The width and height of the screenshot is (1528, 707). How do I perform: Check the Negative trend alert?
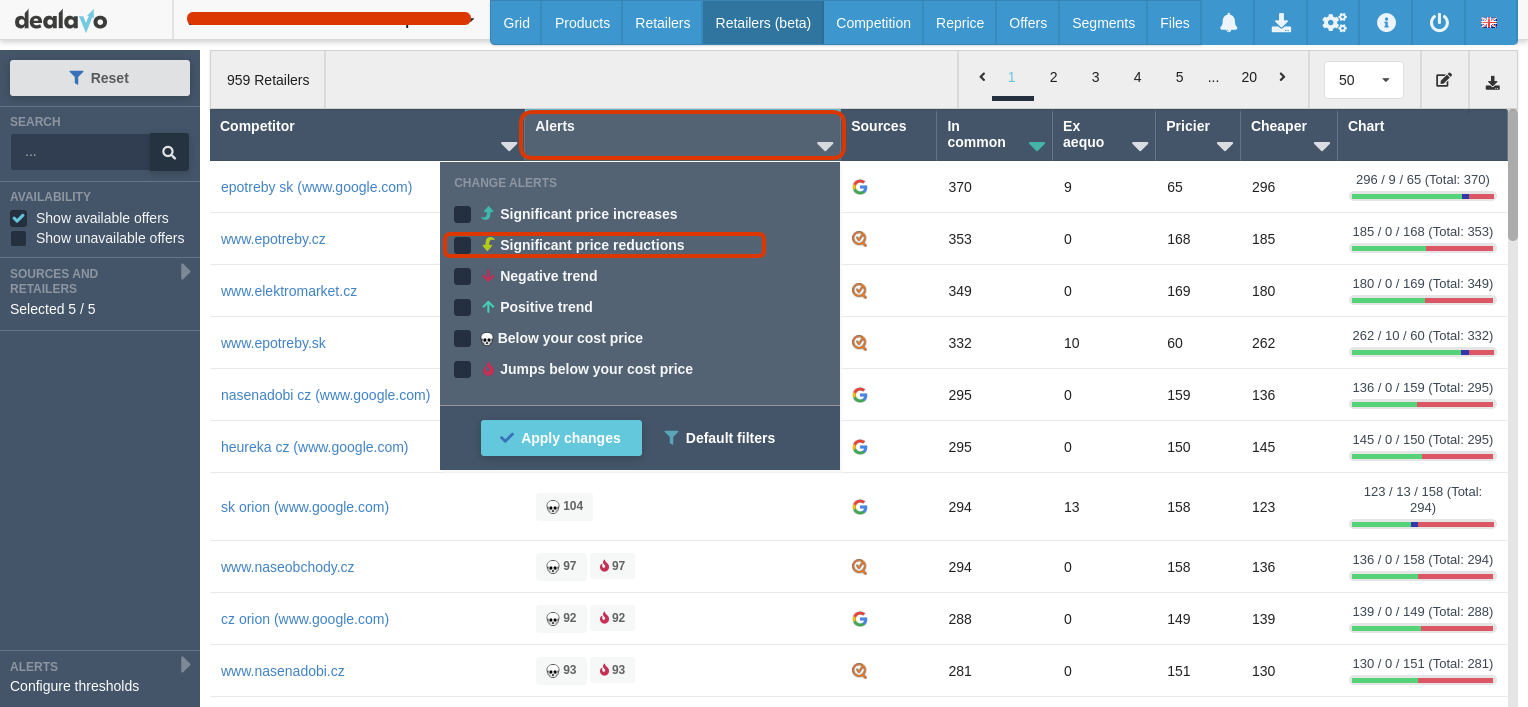[462, 276]
